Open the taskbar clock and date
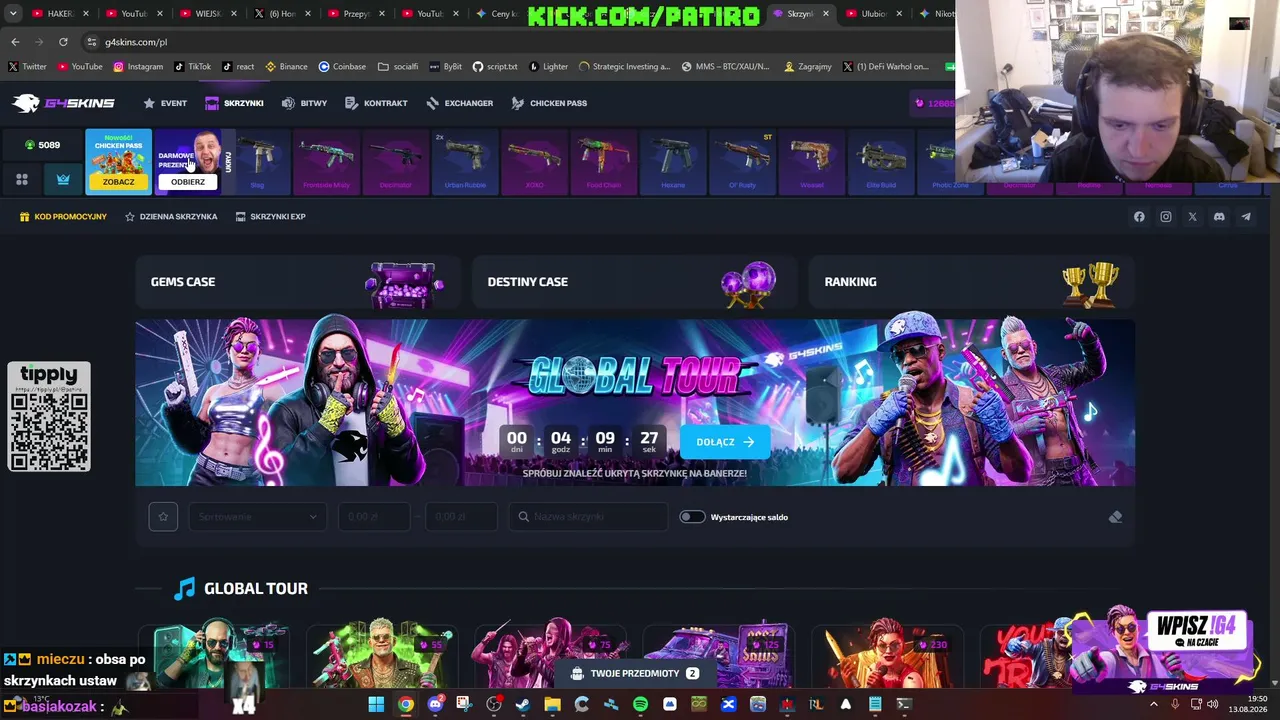Screen dimensions: 1280x720 [x=1250, y=704]
